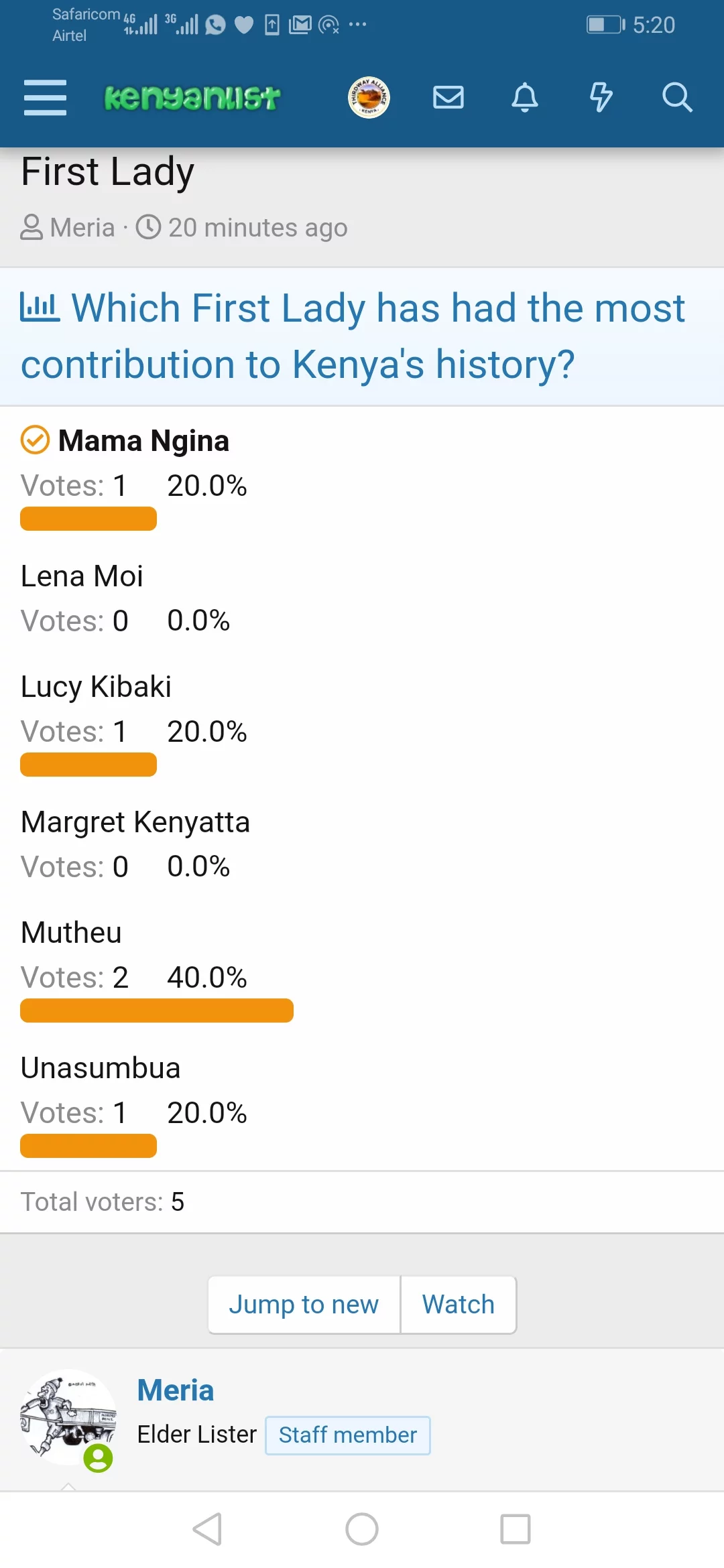Tap the Staff member badge
Viewport: 724px width, 1568px height.
tap(347, 1435)
